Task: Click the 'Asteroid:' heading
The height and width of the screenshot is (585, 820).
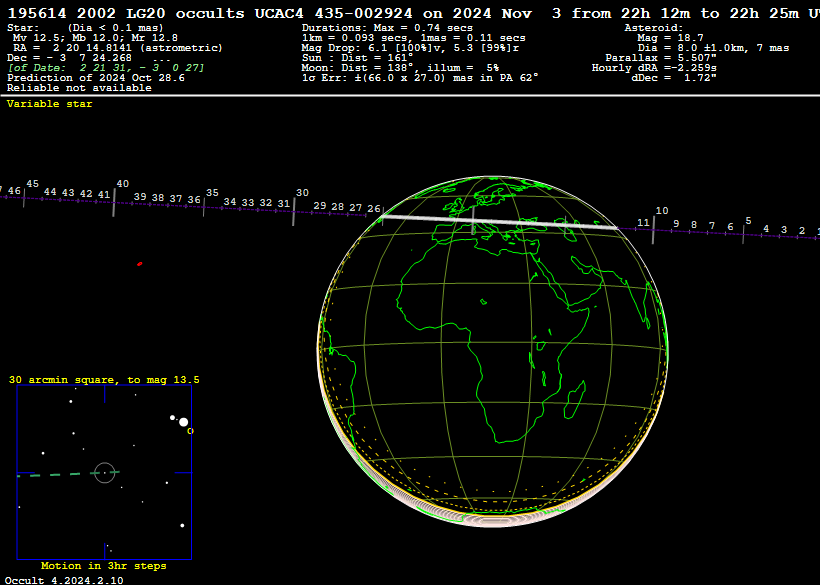Action: pos(654,28)
